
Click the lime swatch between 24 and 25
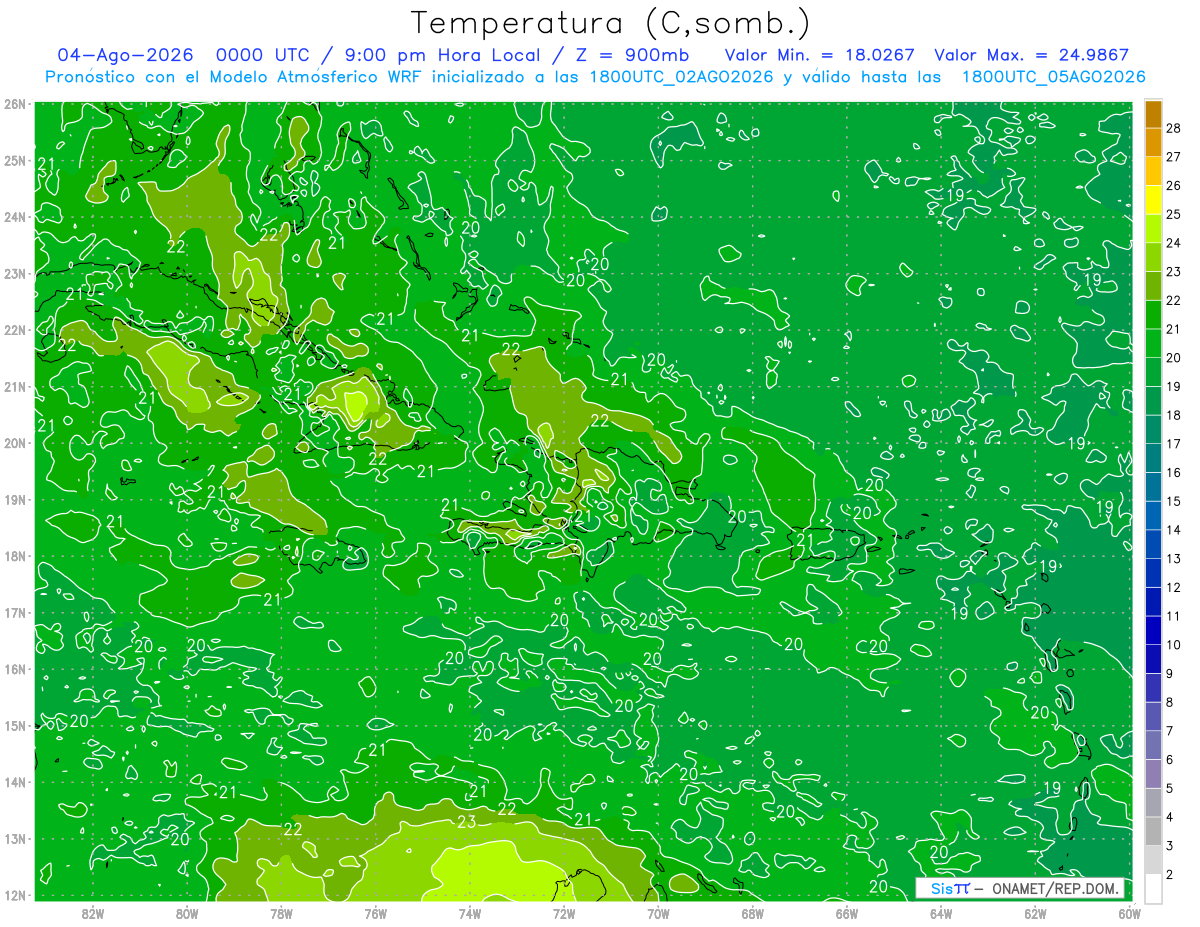click(1153, 229)
